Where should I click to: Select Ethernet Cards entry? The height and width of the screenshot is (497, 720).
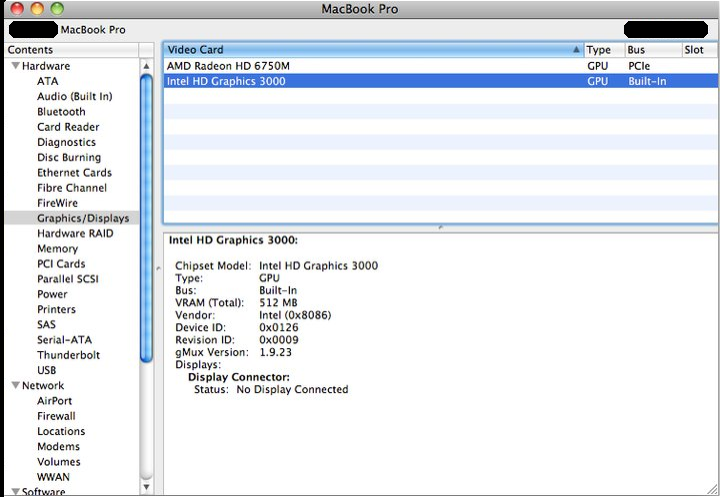point(74,173)
